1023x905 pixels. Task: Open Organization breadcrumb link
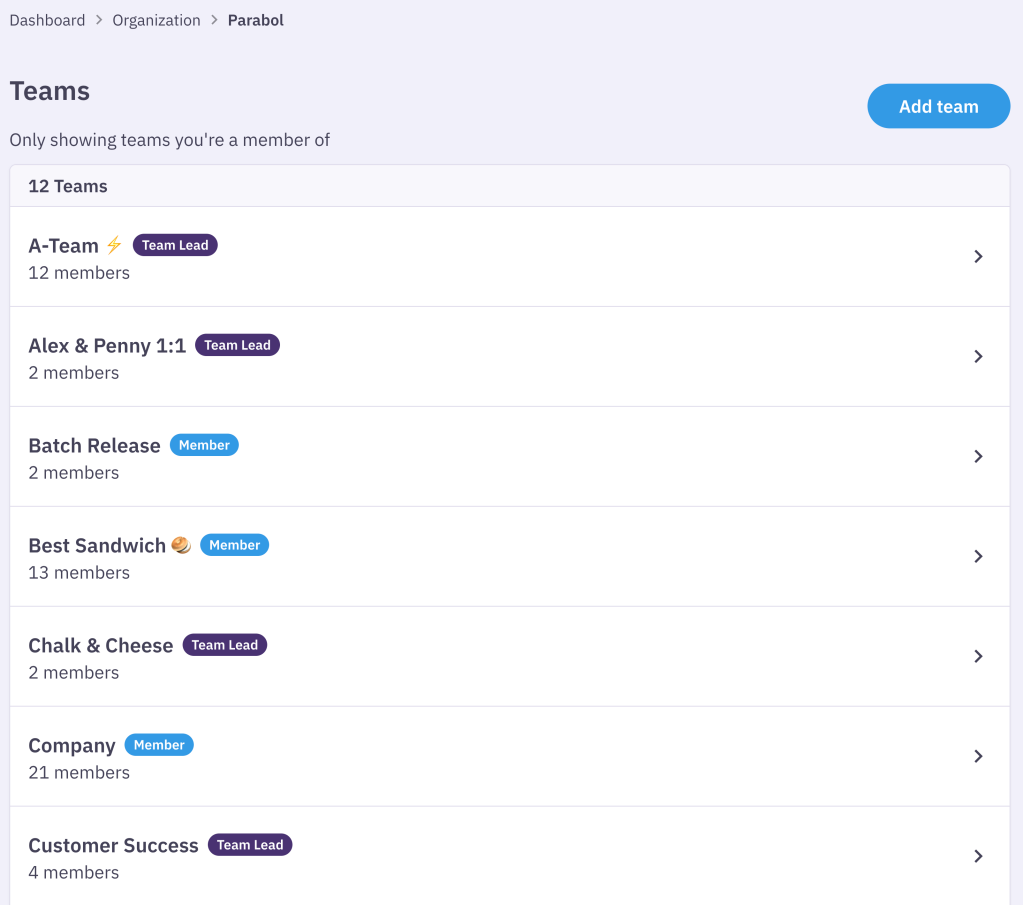coord(157,20)
